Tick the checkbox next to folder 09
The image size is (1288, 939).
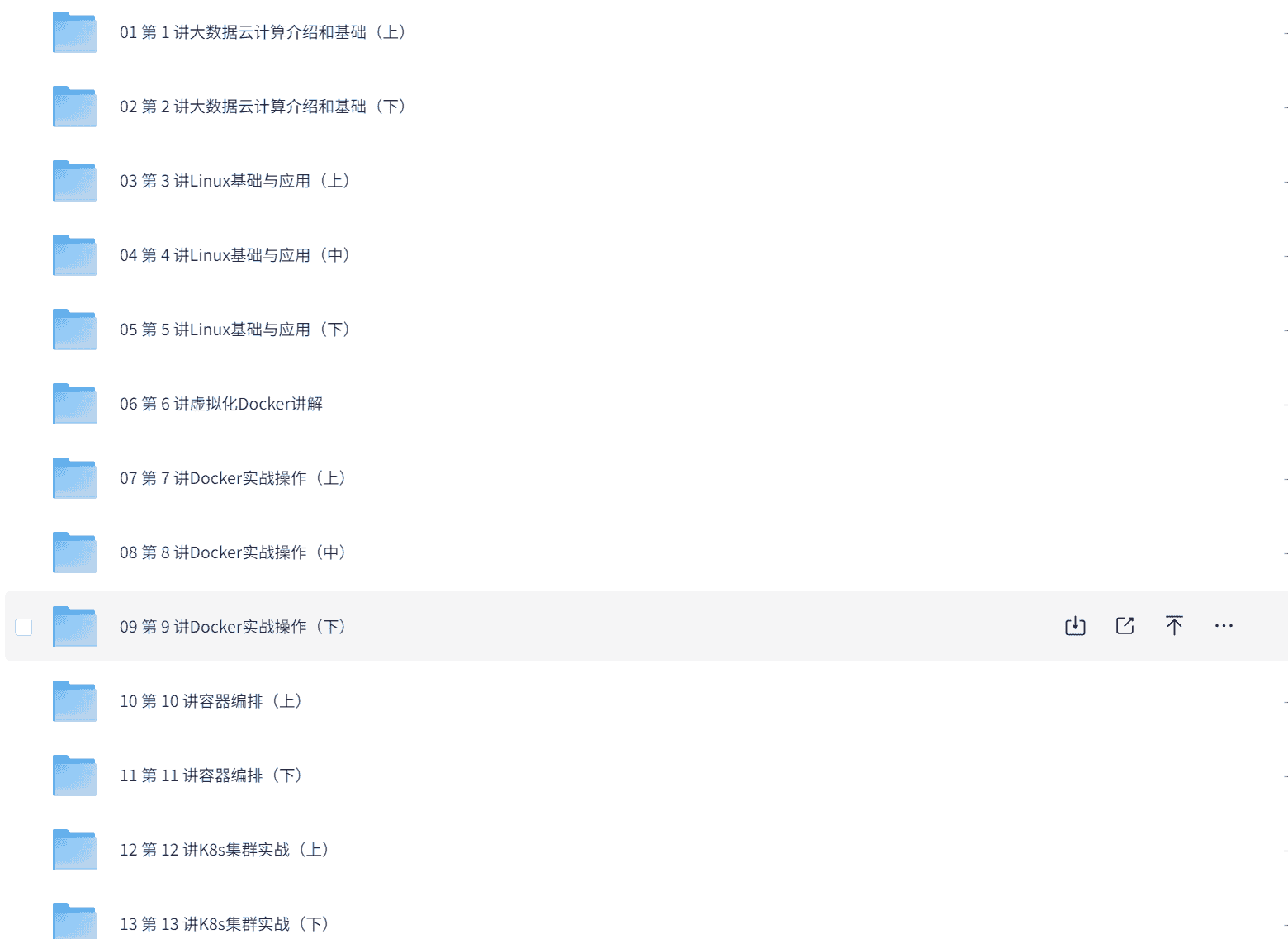(x=24, y=627)
